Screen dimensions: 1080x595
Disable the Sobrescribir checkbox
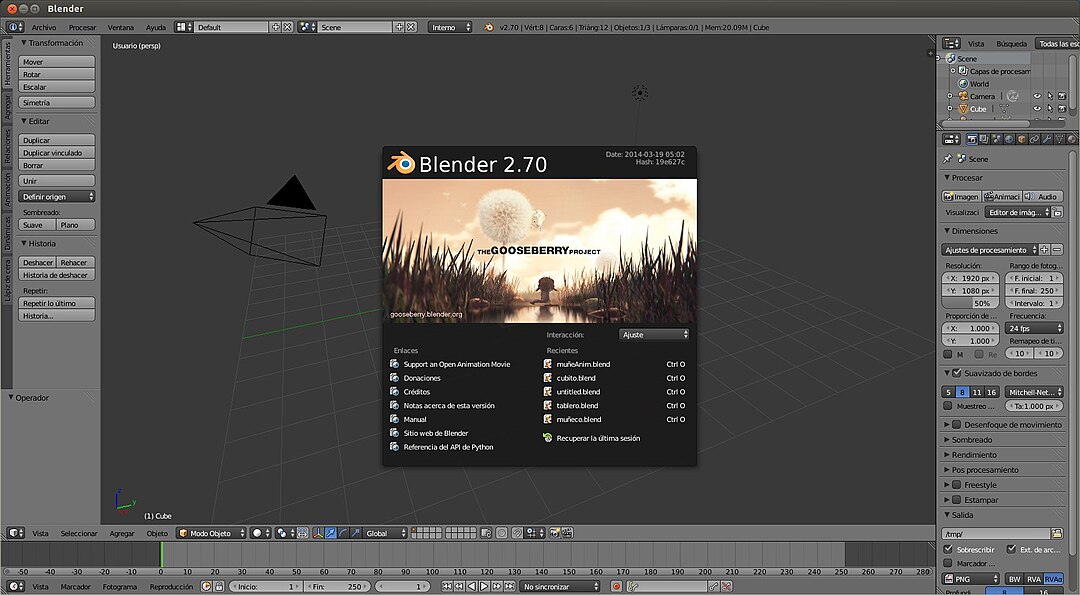(x=949, y=549)
